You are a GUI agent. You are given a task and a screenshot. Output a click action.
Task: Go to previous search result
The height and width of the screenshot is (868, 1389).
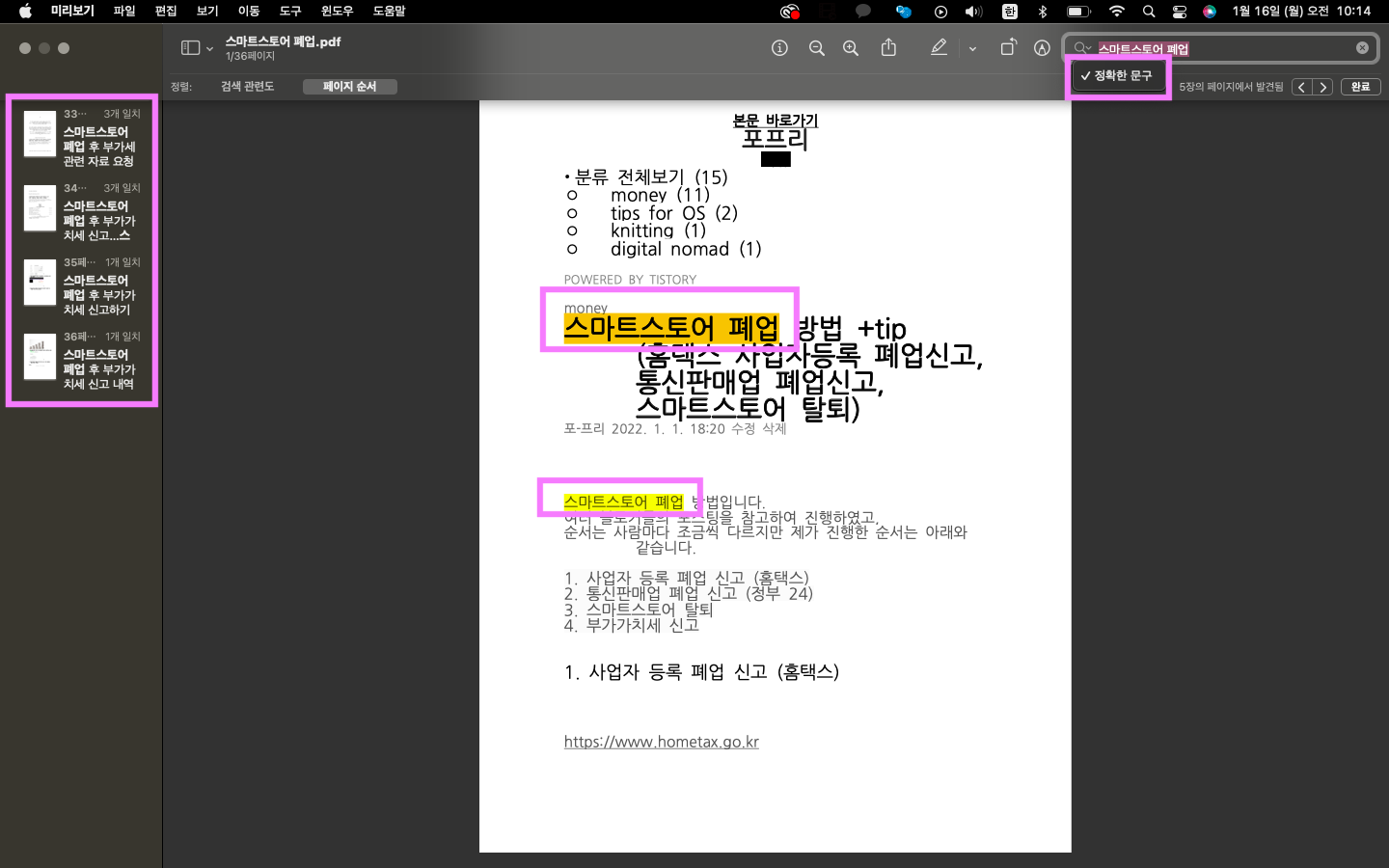tap(1302, 87)
